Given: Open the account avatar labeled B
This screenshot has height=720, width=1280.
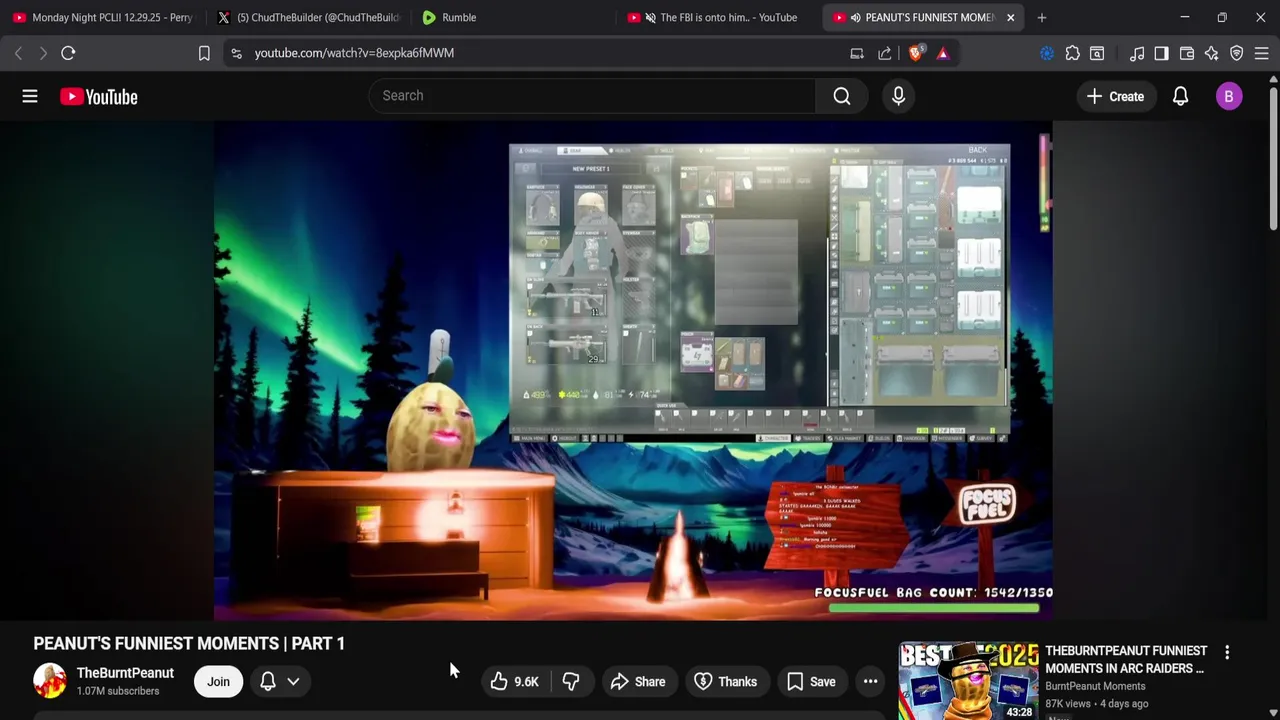Looking at the screenshot, I should [1229, 96].
